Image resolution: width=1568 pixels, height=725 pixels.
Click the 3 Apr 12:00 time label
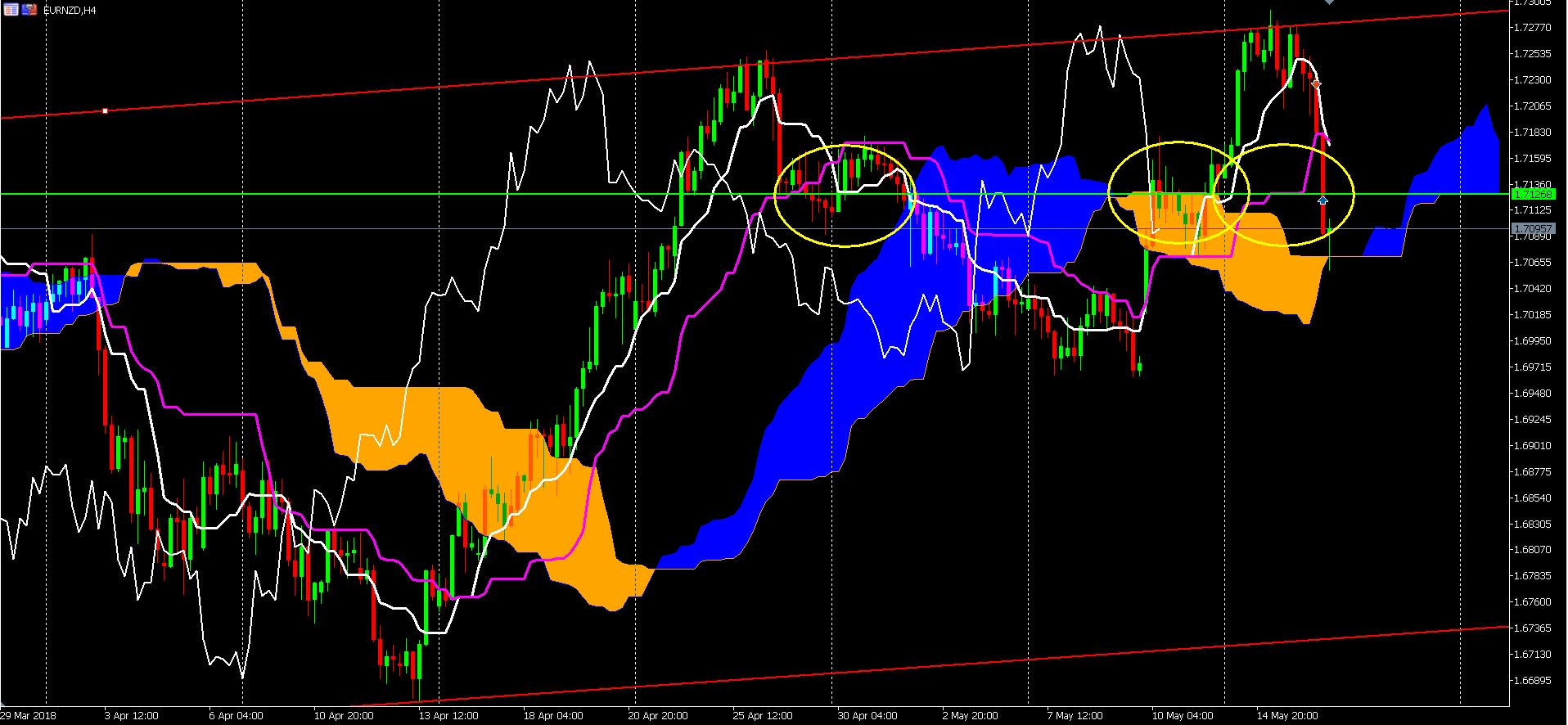click(131, 716)
